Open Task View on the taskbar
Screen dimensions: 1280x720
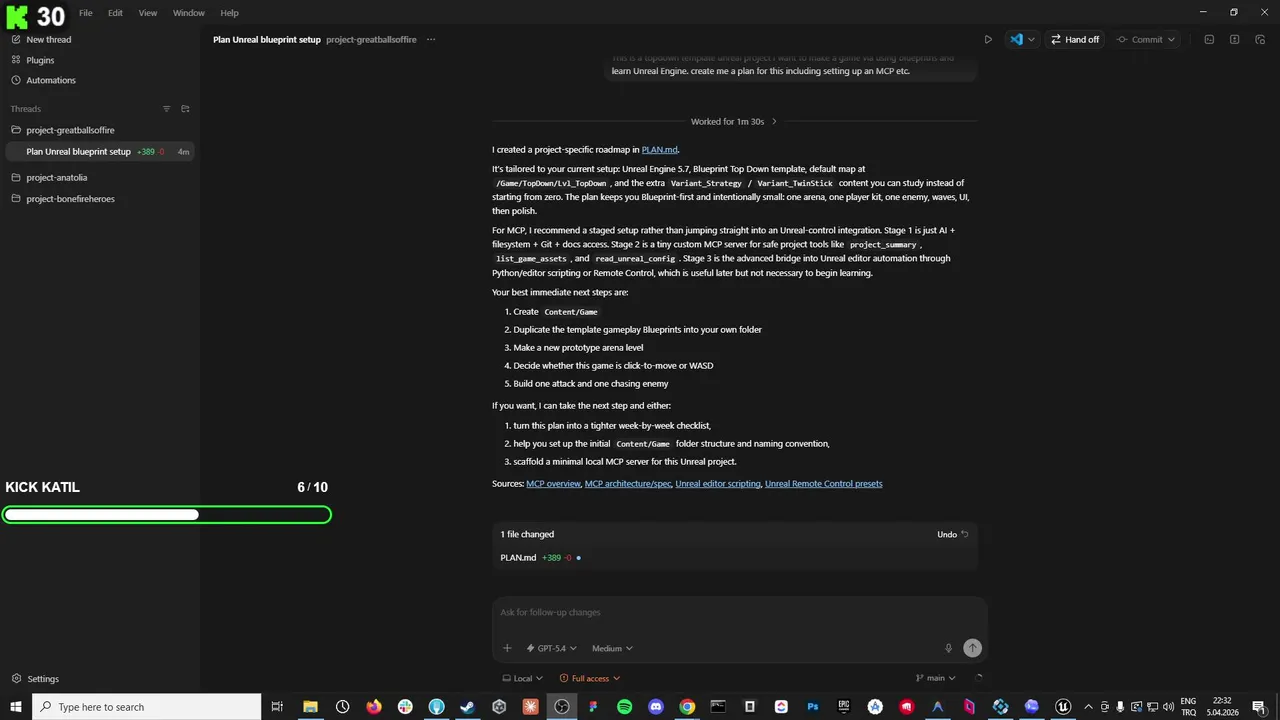tap(277, 707)
